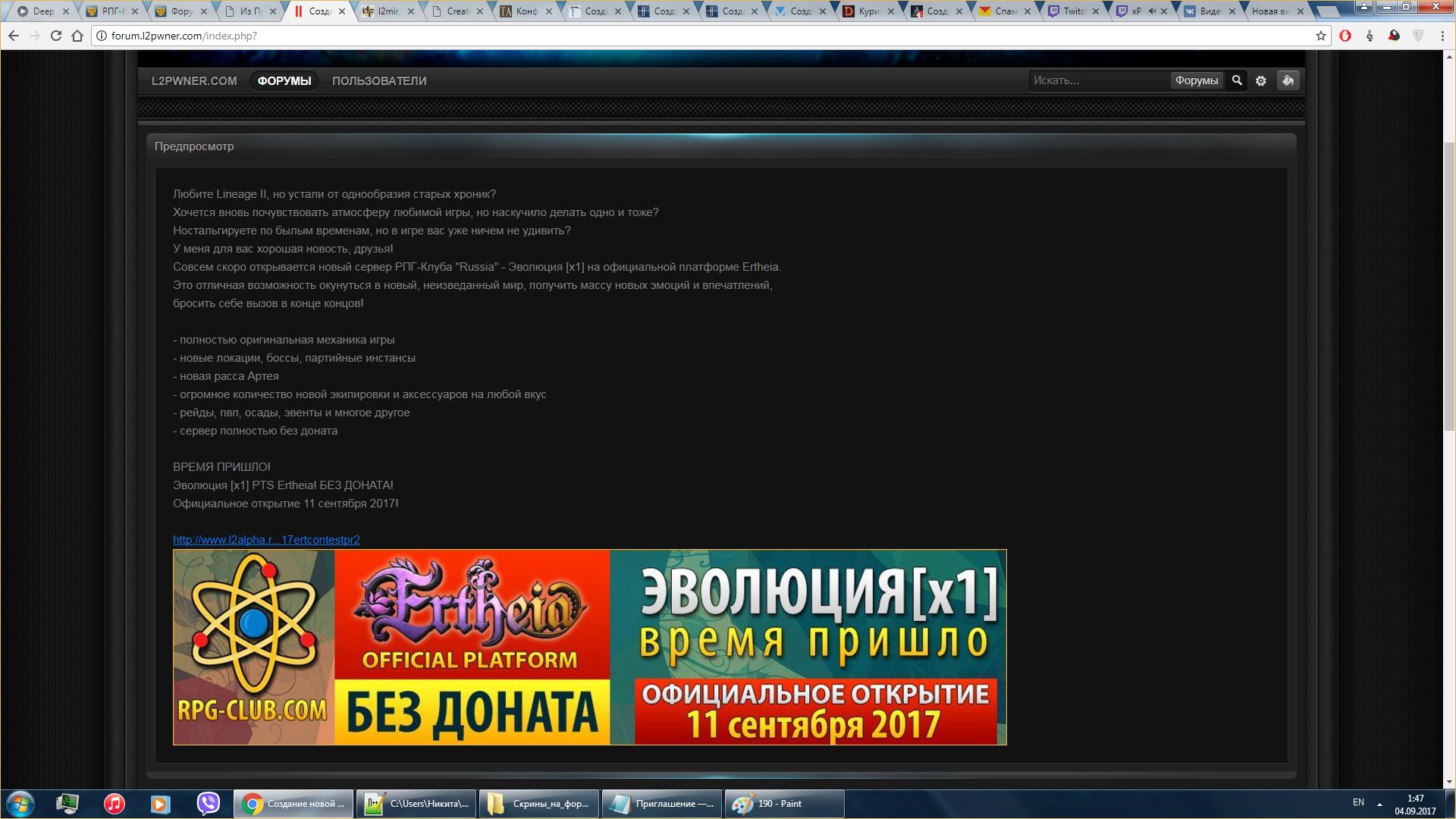Click the grey shield extension icon

tap(1418, 36)
